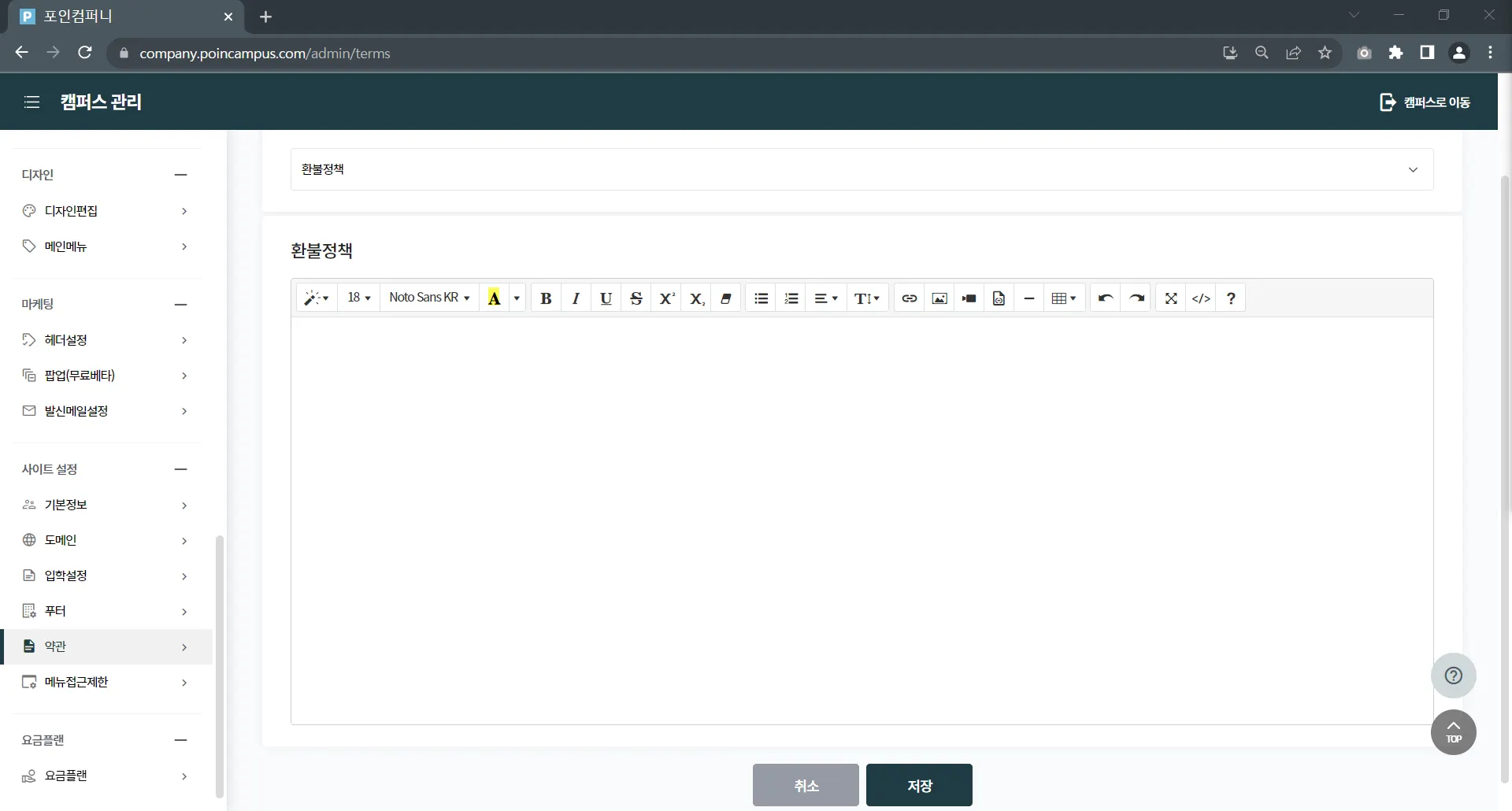Open the table insert dropdown

pyautogui.click(x=1064, y=298)
